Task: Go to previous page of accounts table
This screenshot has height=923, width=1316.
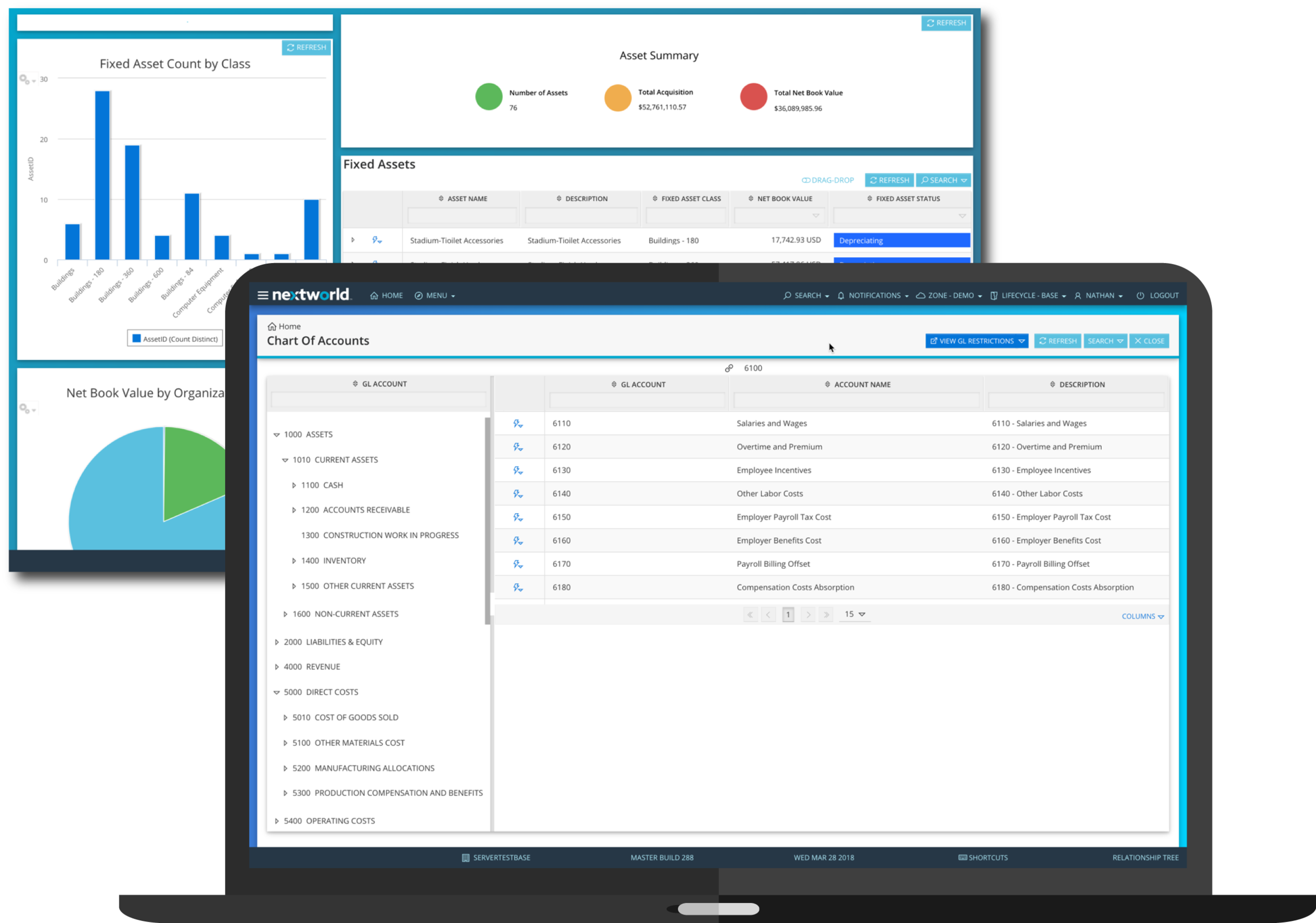Action: pos(769,614)
